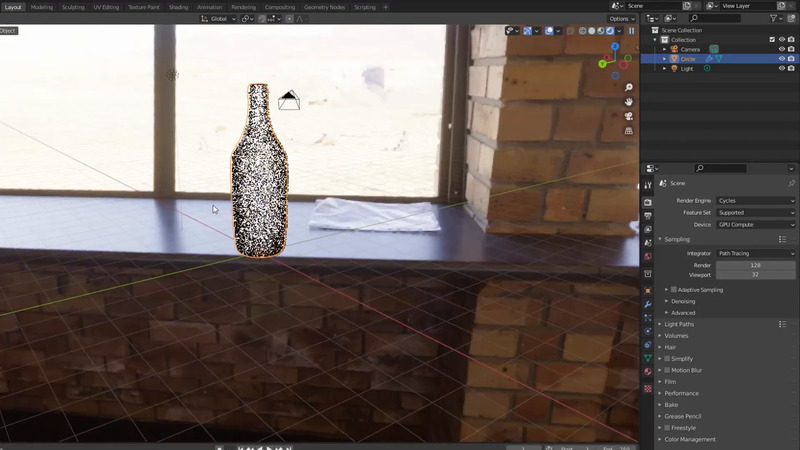This screenshot has width=800, height=450.
Task: Pause viewport render preview
Action: point(631,30)
